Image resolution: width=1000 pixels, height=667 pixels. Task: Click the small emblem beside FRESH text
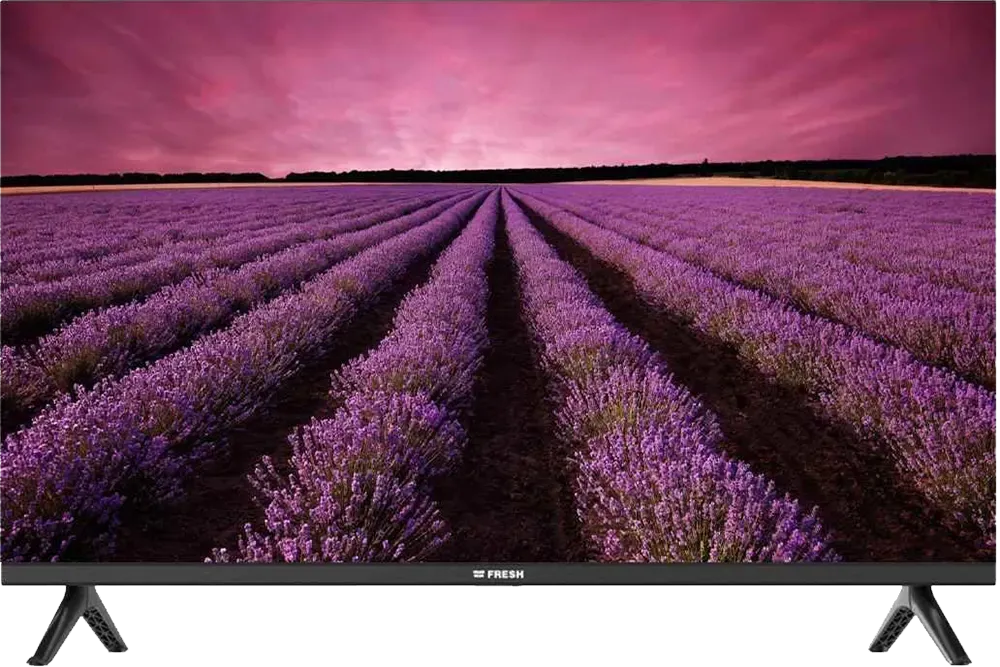point(478,574)
